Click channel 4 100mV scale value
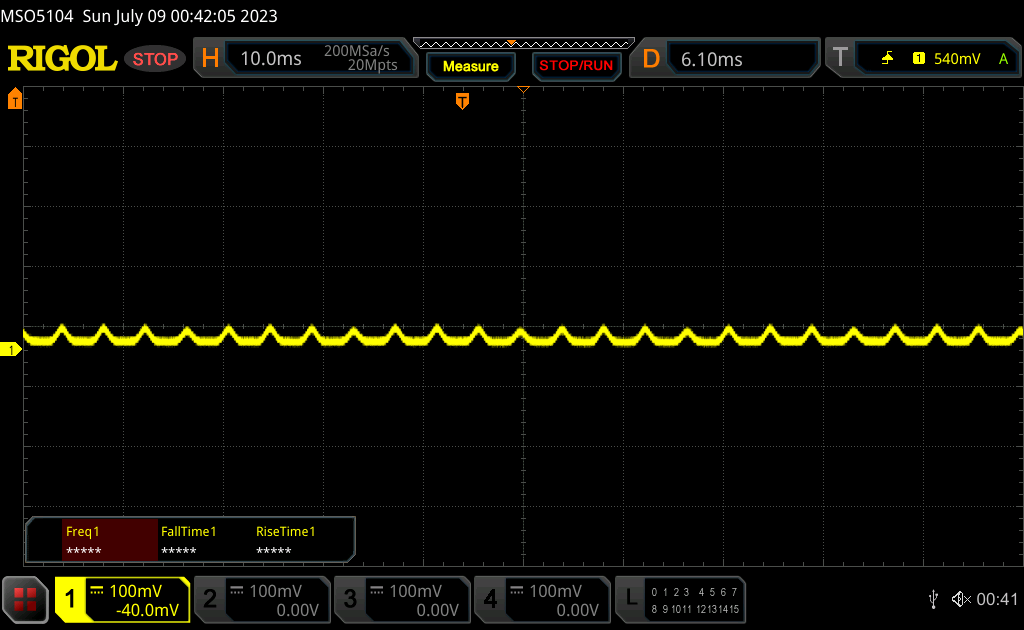 (x=555, y=591)
